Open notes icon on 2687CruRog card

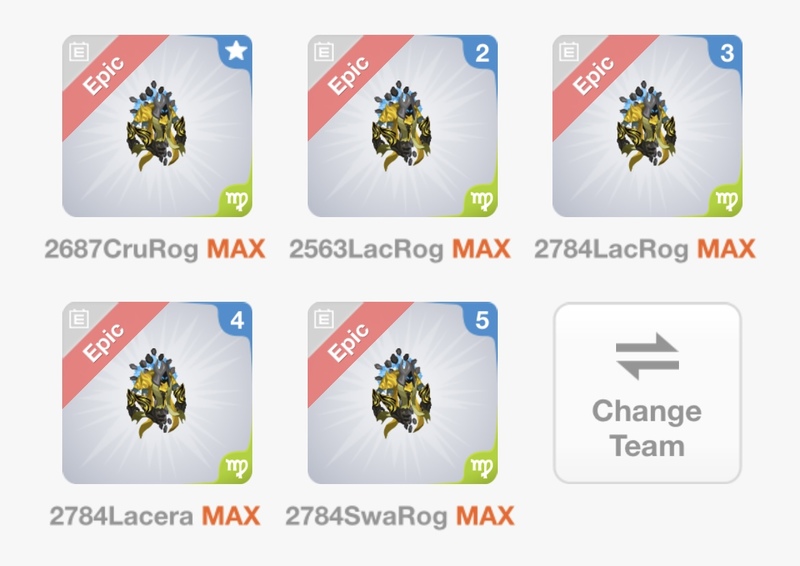(79, 52)
